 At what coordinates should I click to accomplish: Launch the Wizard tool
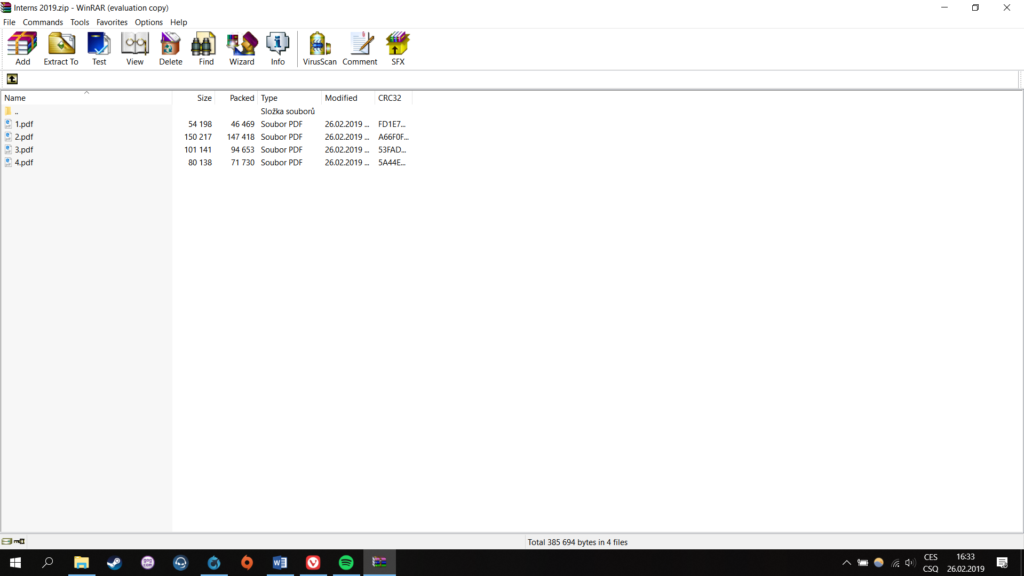242,49
